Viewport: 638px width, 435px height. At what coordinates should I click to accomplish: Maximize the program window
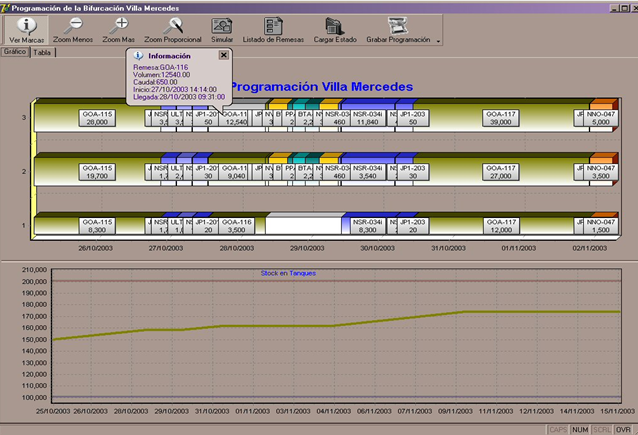[x=624, y=8]
